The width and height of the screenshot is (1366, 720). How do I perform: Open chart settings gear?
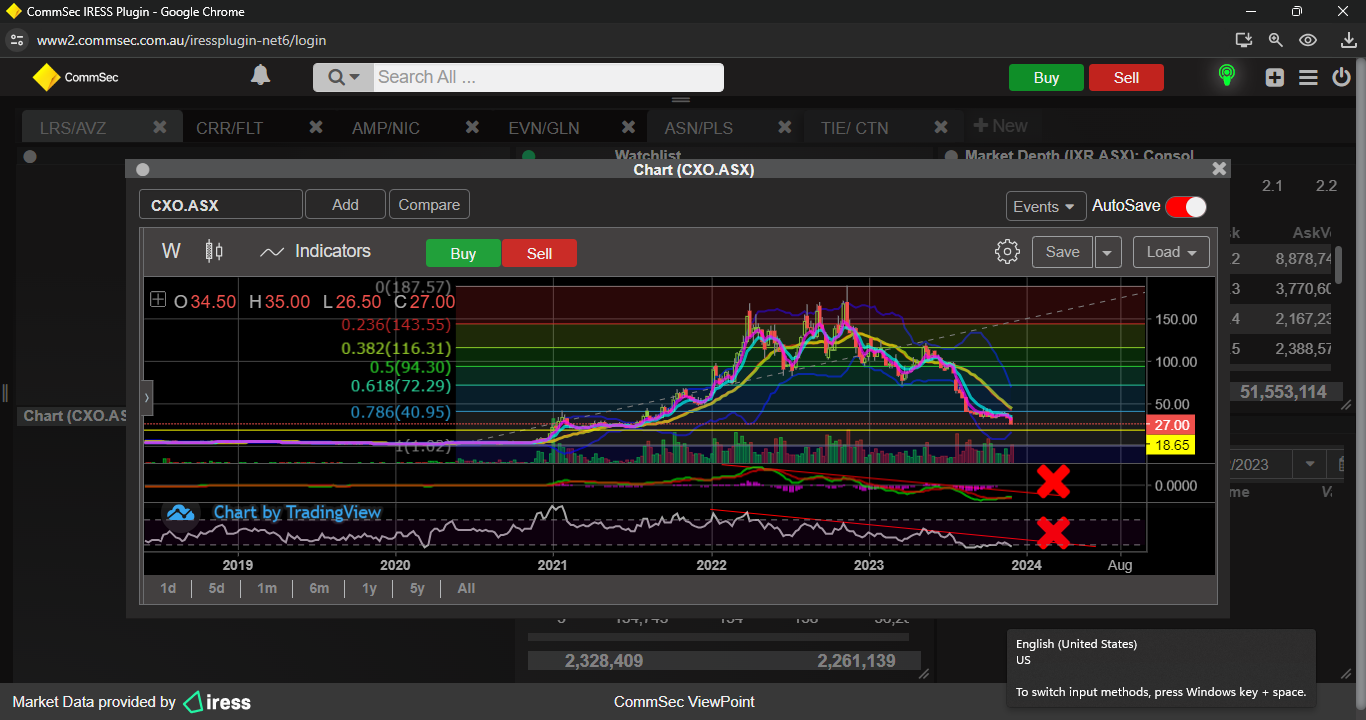[x=1007, y=252]
